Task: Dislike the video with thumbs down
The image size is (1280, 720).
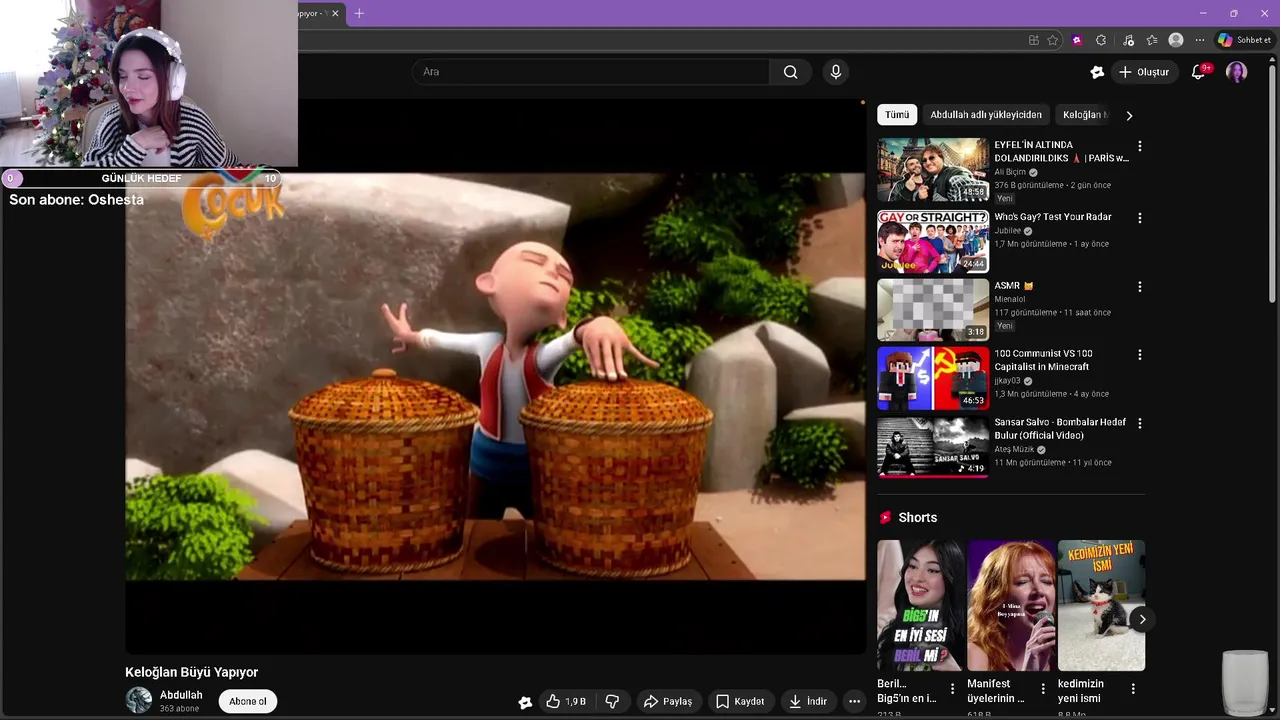Action: click(x=612, y=702)
